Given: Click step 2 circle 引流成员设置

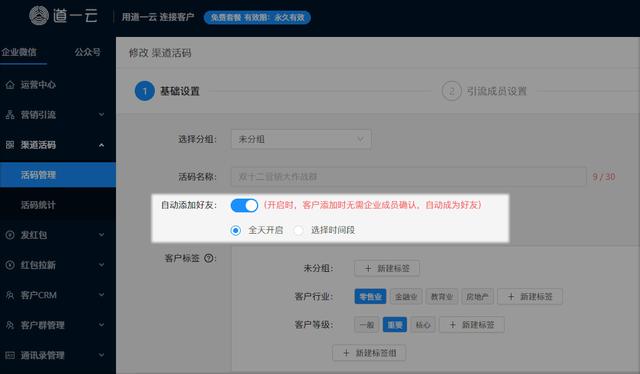Looking at the screenshot, I should tap(451, 91).
